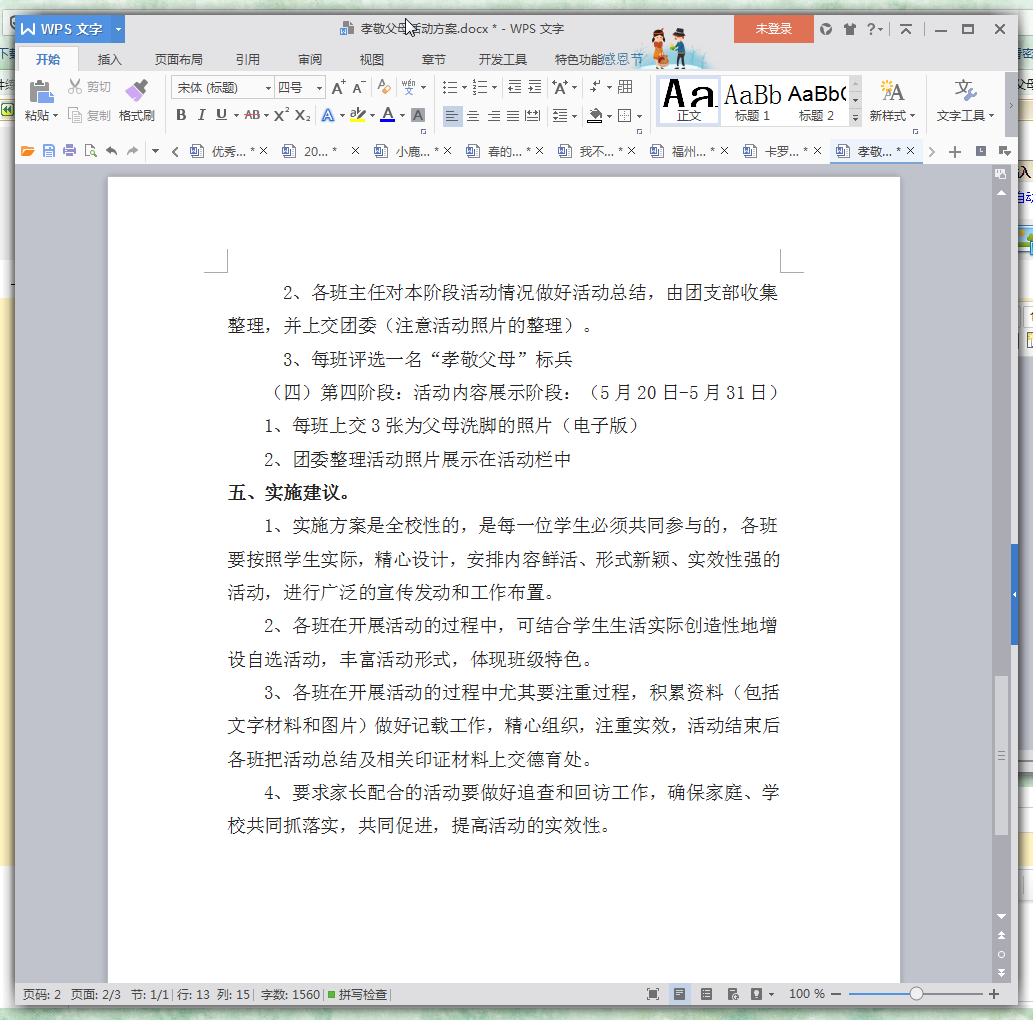
Task: Align text left
Action: (451, 116)
